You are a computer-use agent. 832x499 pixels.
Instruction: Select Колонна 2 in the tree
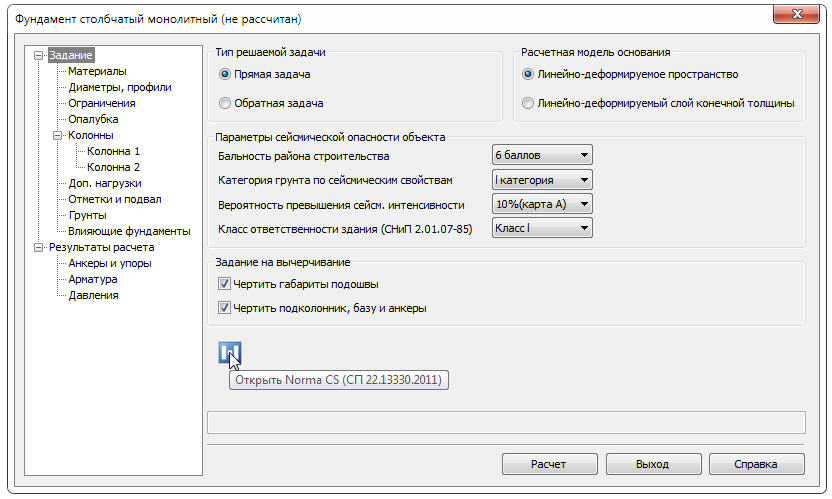click(x=113, y=167)
